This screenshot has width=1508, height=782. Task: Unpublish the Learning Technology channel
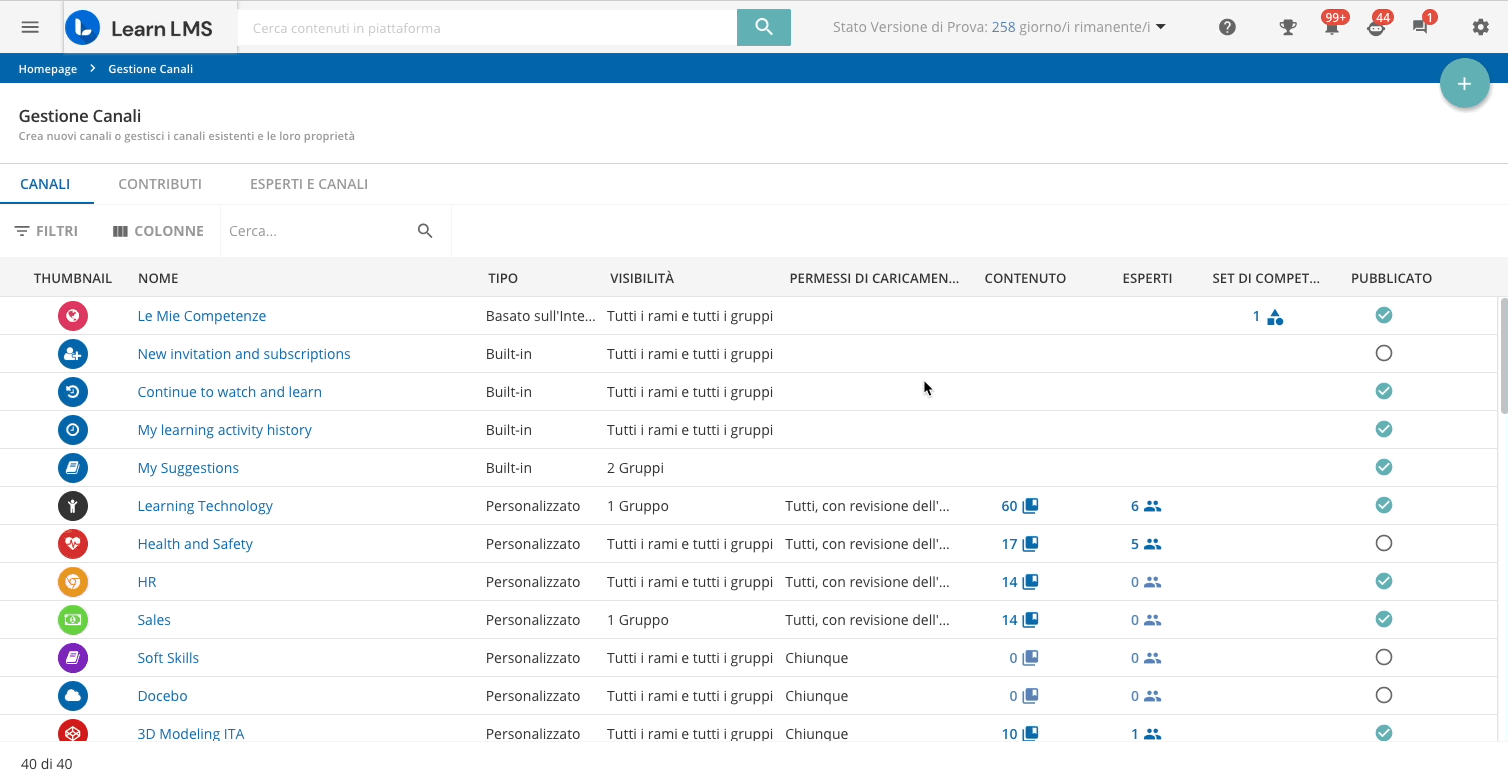pyautogui.click(x=1384, y=505)
